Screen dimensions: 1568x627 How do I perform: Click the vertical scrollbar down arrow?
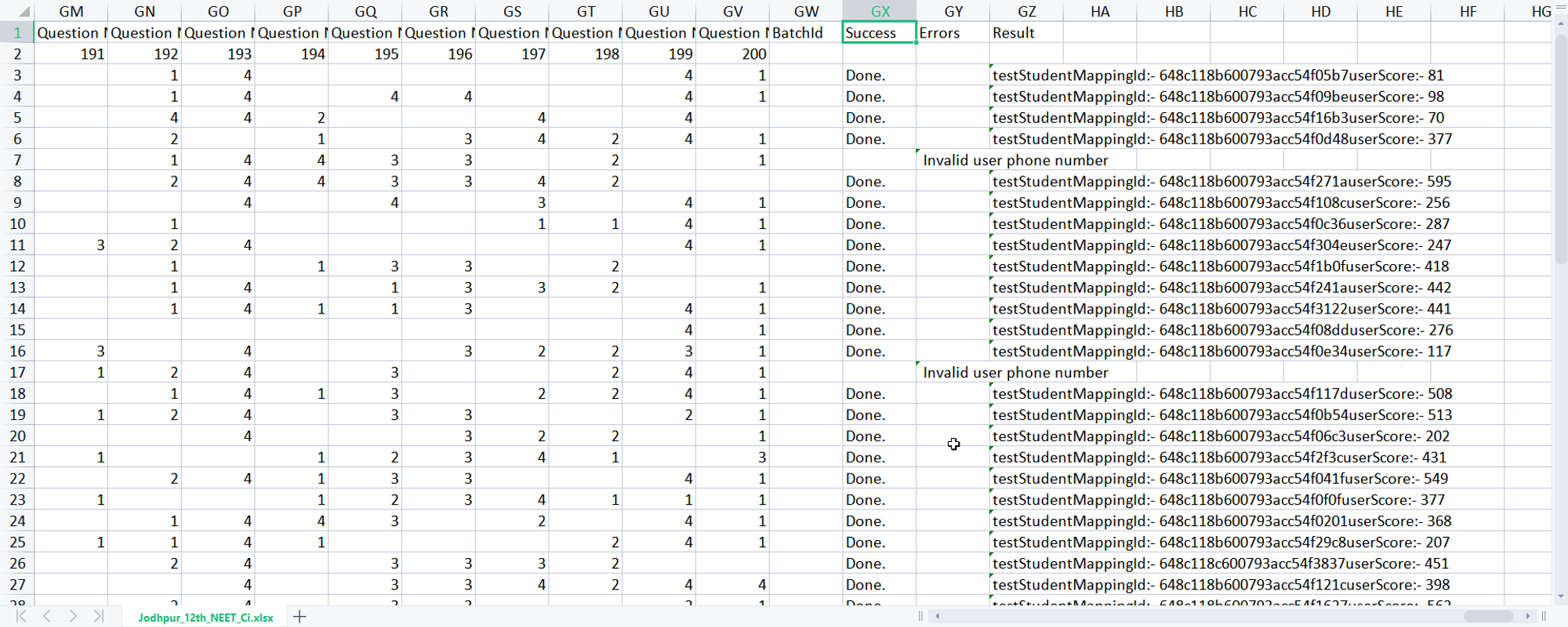coord(1560,597)
